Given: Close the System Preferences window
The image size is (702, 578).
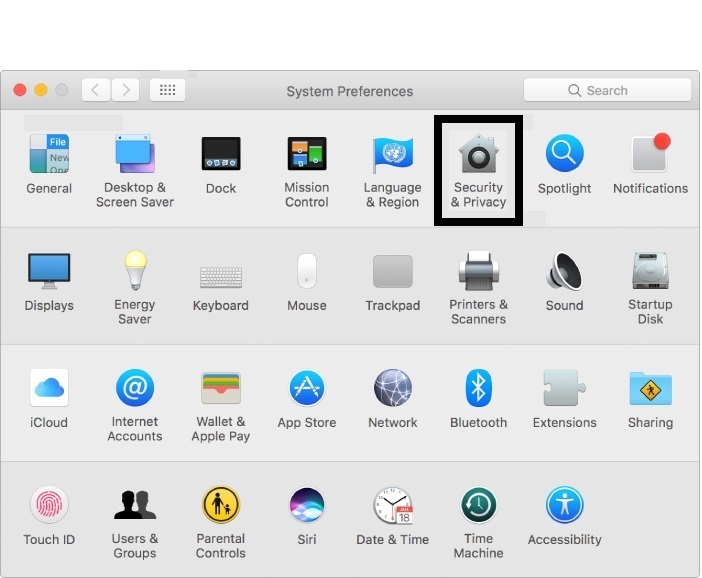Looking at the screenshot, I should click(20, 90).
